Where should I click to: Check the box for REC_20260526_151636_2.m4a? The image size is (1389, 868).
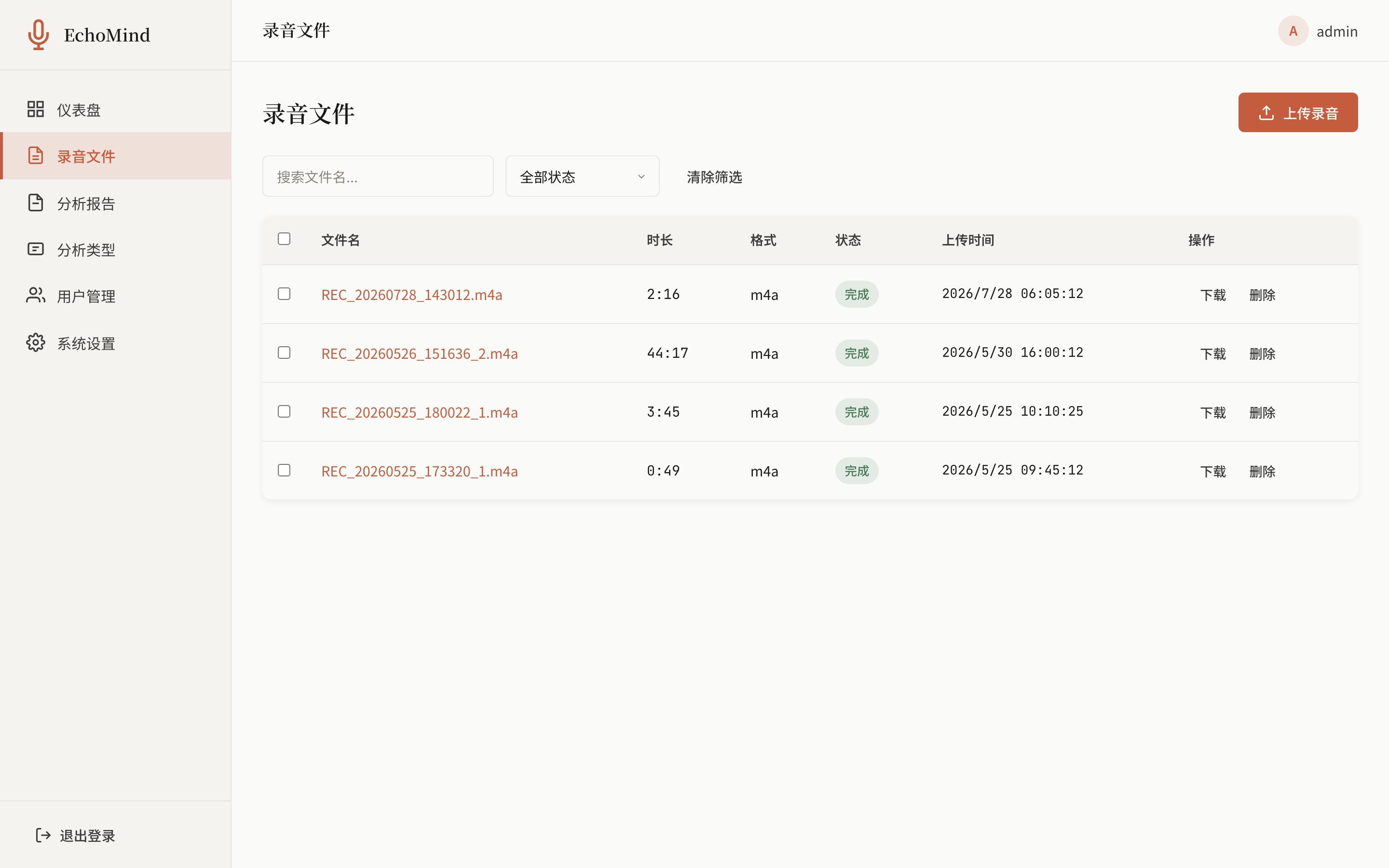point(284,353)
